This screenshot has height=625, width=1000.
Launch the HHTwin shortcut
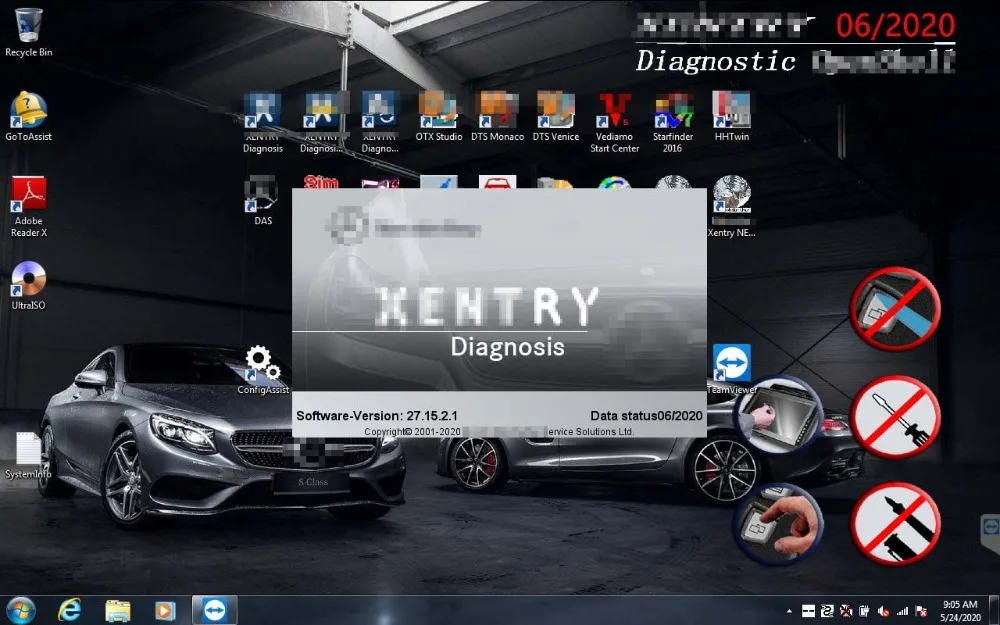tap(732, 116)
